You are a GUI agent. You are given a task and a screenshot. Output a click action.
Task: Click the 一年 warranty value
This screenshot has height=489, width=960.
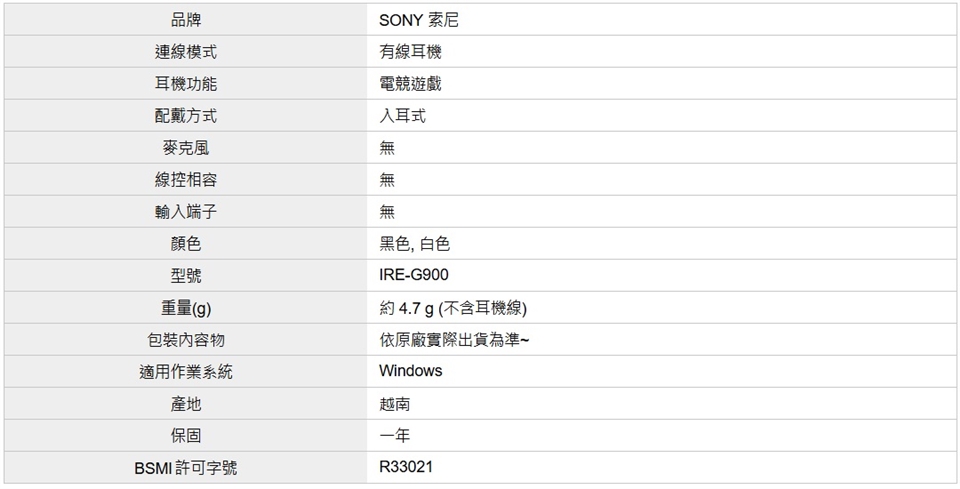tap(394, 435)
